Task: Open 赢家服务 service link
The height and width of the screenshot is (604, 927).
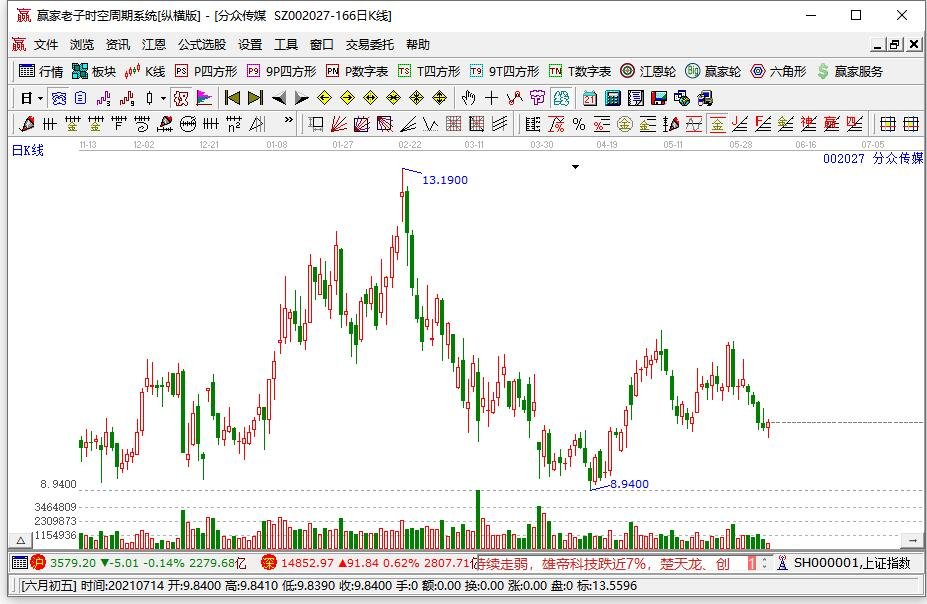Action: tap(850, 72)
